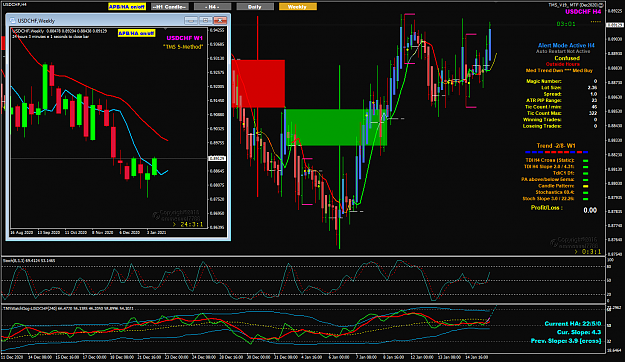Screen dimensions: 625x362
Task: Click the Stoch(8,3,3) indicator label
Action: (x=29, y=261)
